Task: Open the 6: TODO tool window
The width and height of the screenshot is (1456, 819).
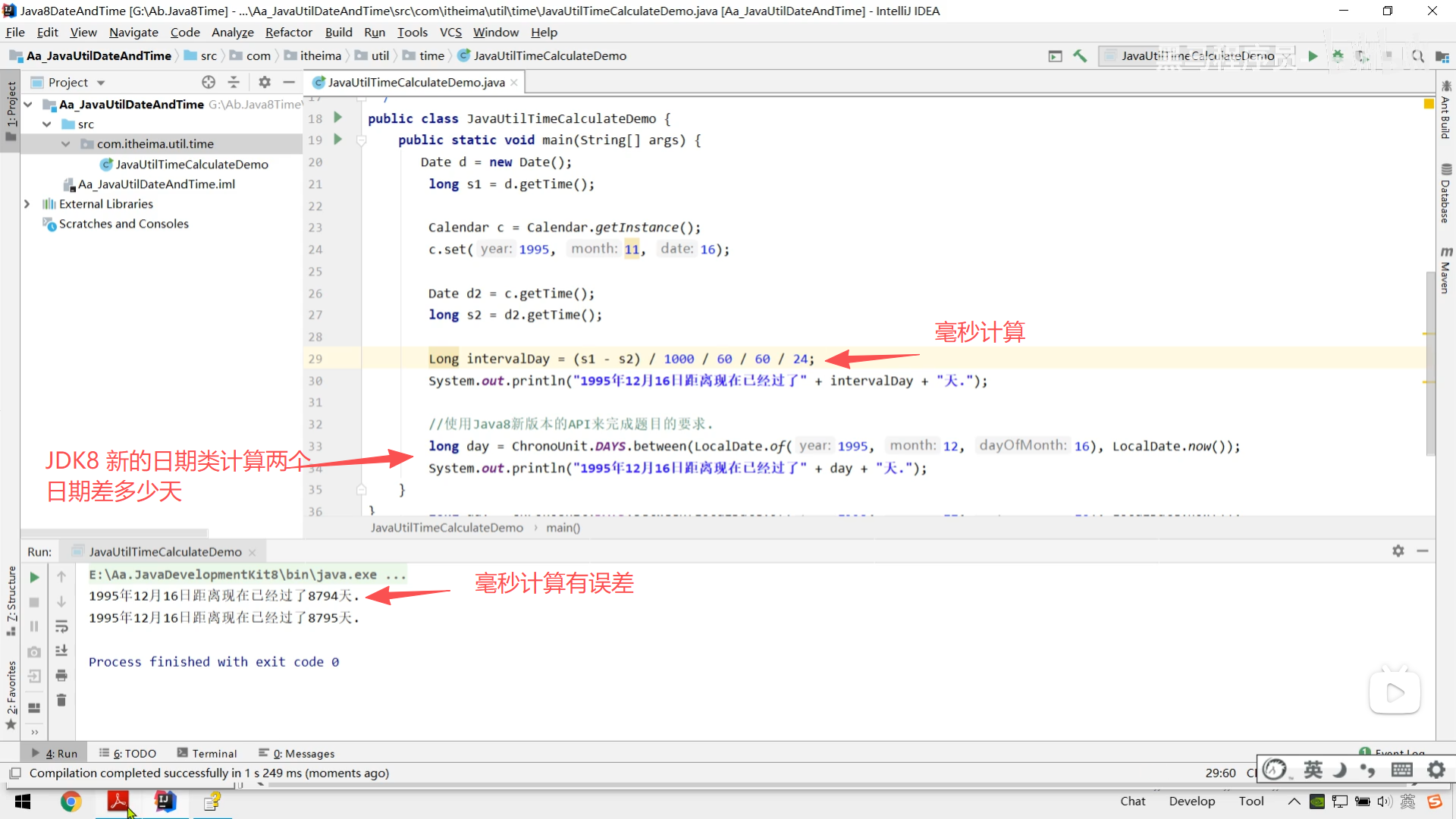Action: point(127,753)
